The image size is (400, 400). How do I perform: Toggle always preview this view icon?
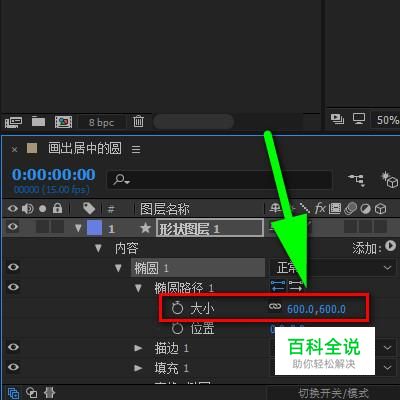click(x=337, y=119)
